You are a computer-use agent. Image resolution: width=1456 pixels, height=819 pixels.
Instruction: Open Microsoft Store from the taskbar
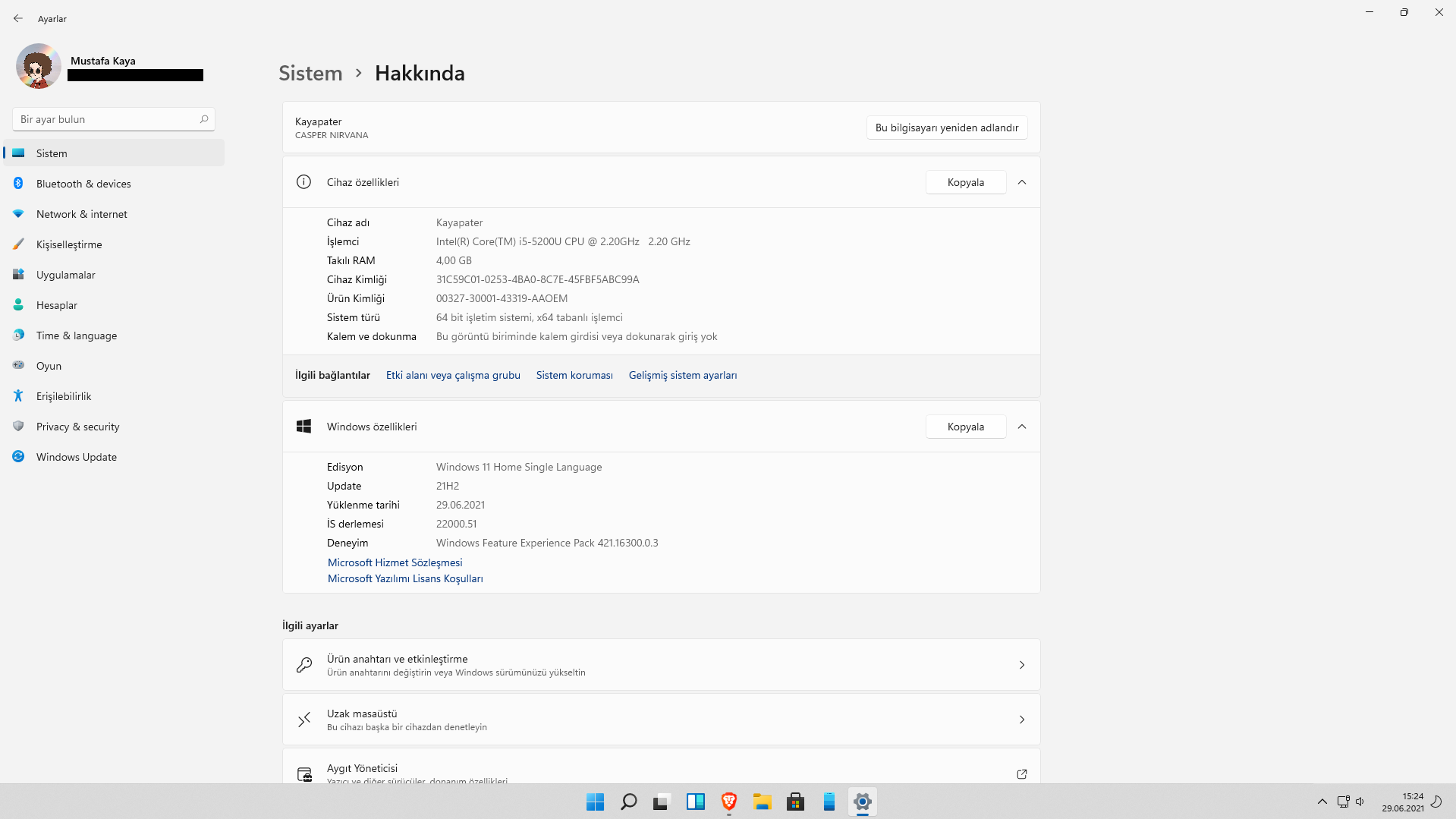(795, 802)
